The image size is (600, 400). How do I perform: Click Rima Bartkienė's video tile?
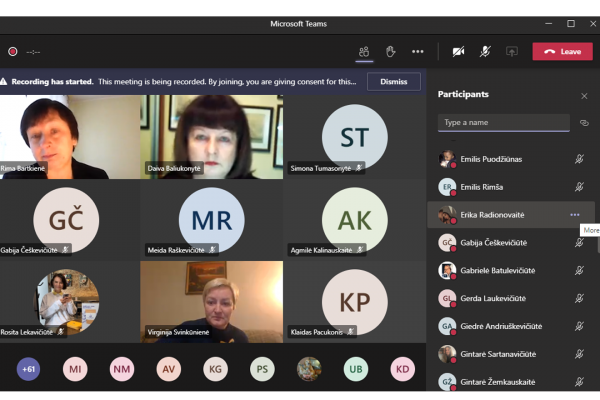pos(70,137)
